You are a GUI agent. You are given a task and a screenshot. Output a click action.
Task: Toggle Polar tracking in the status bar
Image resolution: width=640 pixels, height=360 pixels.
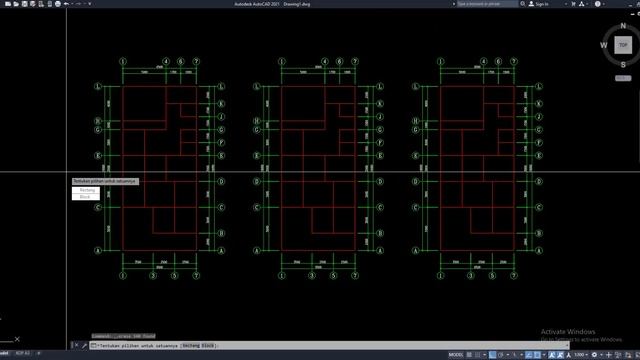click(x=501, y=355)
